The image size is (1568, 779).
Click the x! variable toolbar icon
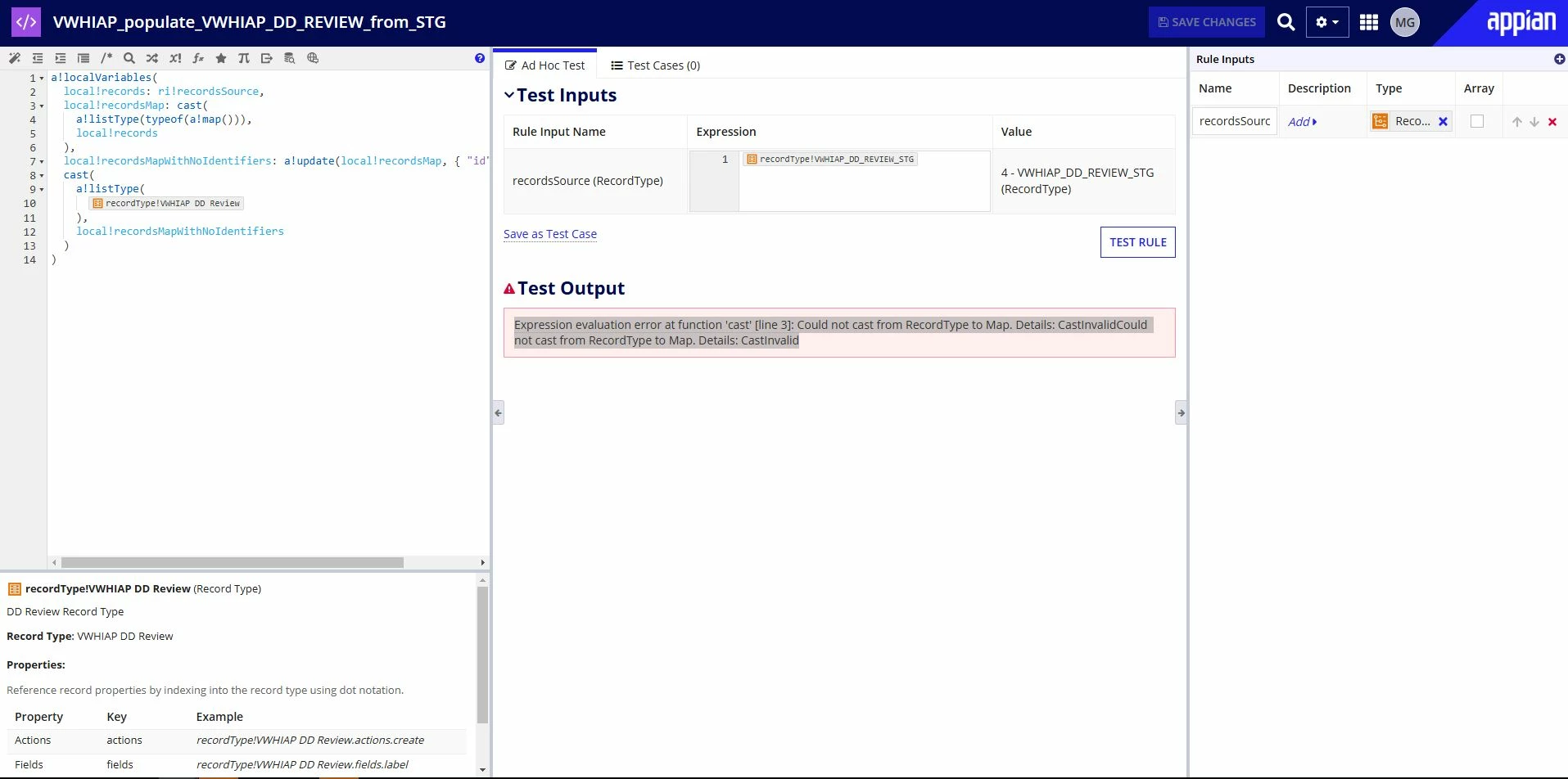click(175, 58)
